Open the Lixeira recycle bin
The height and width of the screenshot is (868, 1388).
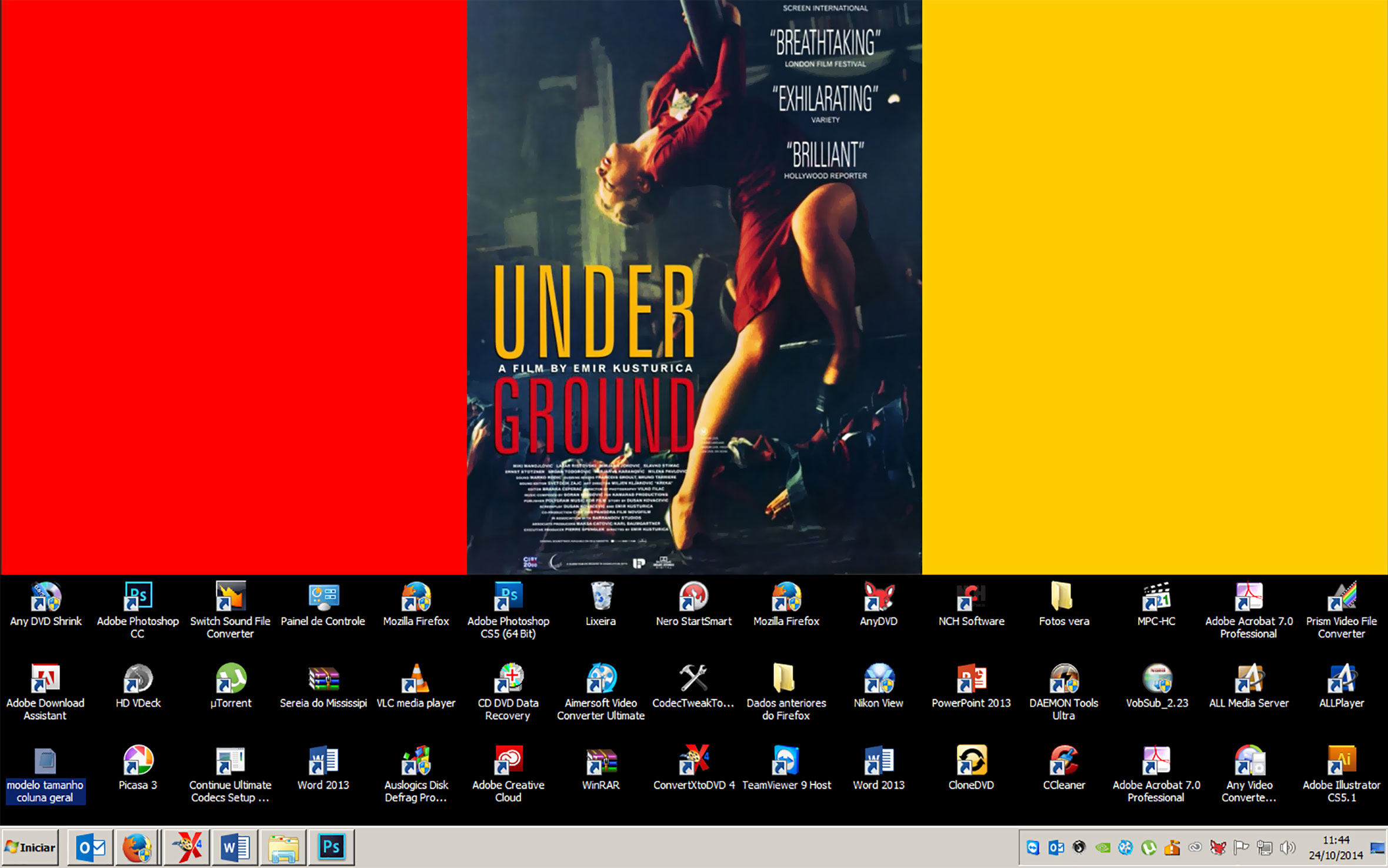tap(601, 597)
